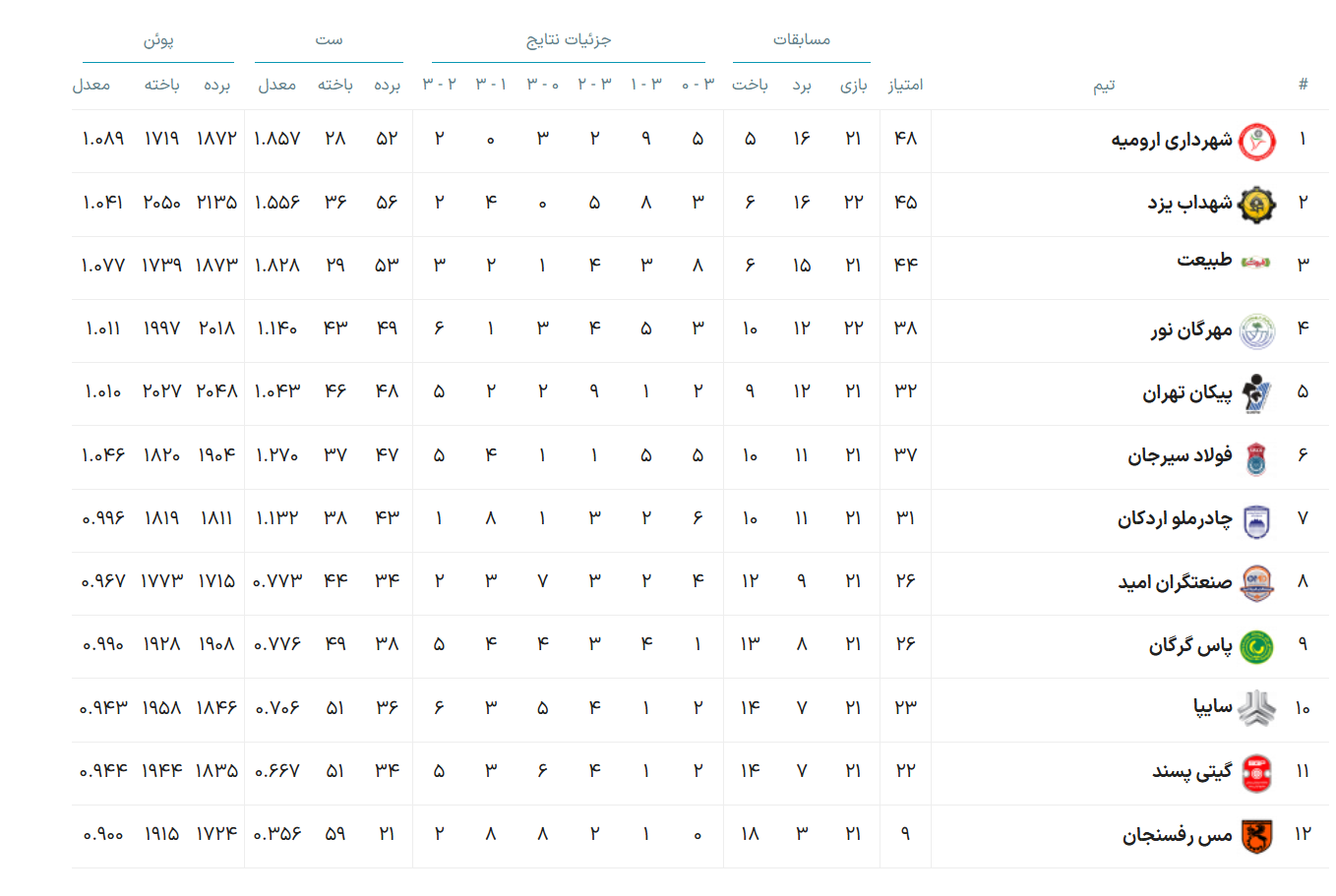Click the صنعتگران امید team logo
This screenshot has height=896, width=1336.
(1256, 584)
